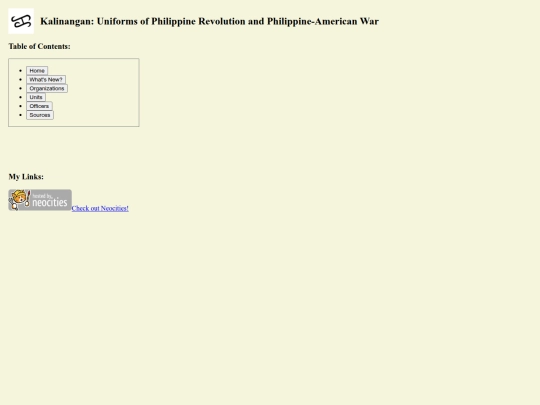Click the Hosted by Neocities badge

click(x=40, y=200)
